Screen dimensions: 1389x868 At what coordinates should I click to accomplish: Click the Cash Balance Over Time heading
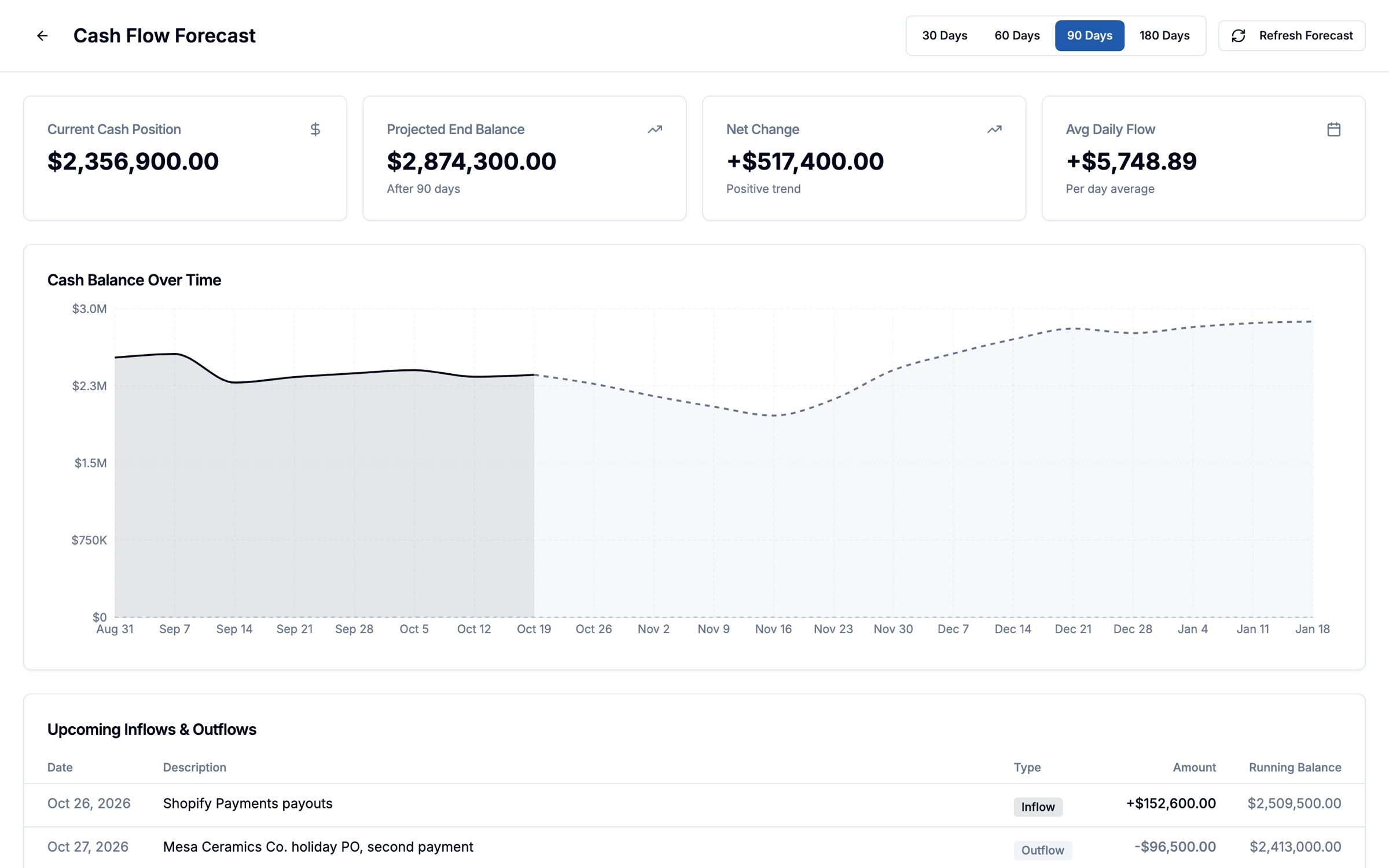[134, 280]
